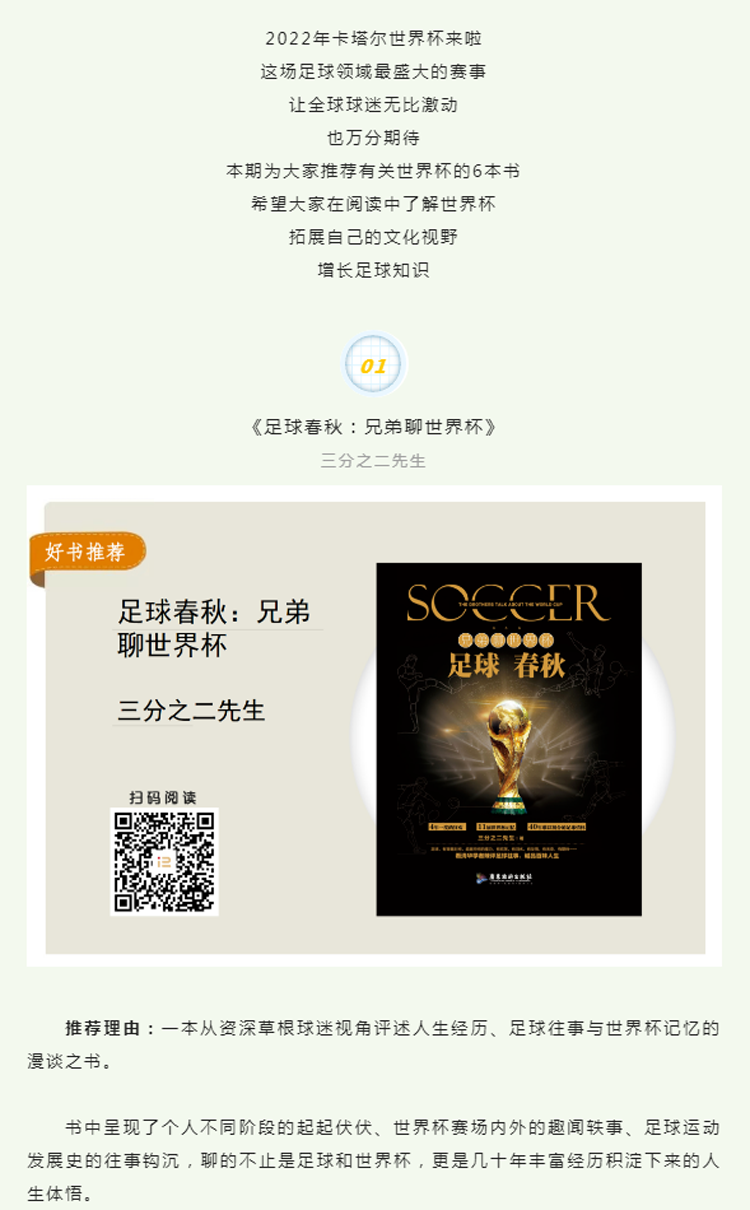The width and height of the screenshot is (750, 1210).
Task: Click the small logo inside the QR code
Action: [x=164, y=862]
